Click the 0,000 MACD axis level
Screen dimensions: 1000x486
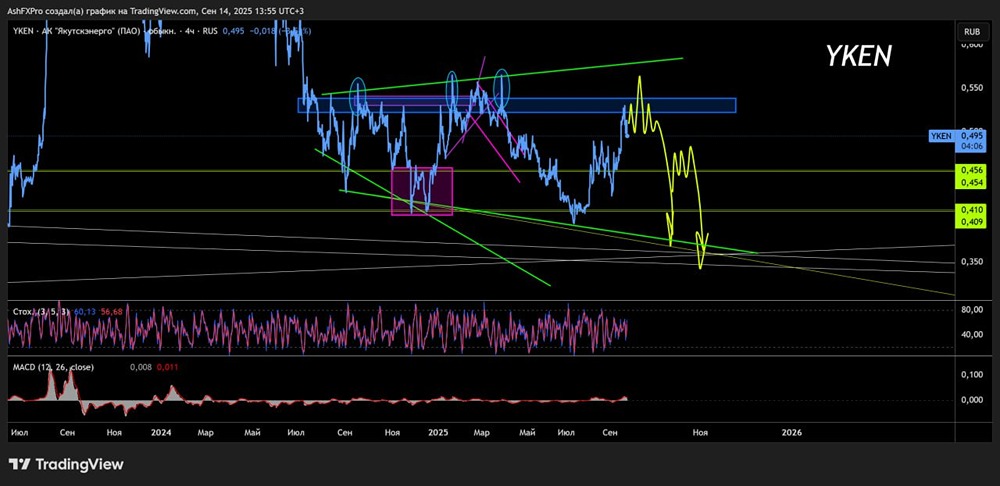tap(972, 400)
